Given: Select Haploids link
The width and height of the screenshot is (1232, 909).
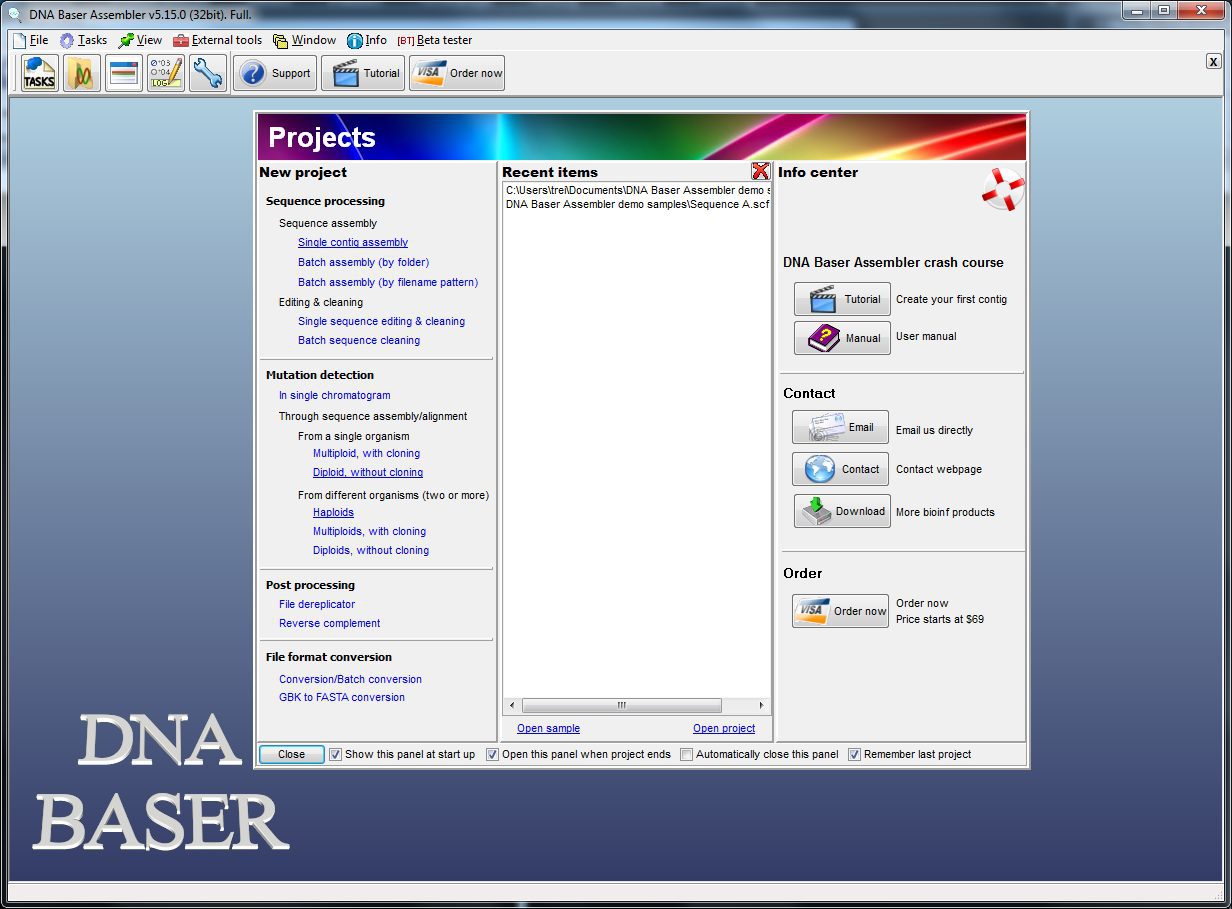Looking at the screenshot, I should (333, 512).
